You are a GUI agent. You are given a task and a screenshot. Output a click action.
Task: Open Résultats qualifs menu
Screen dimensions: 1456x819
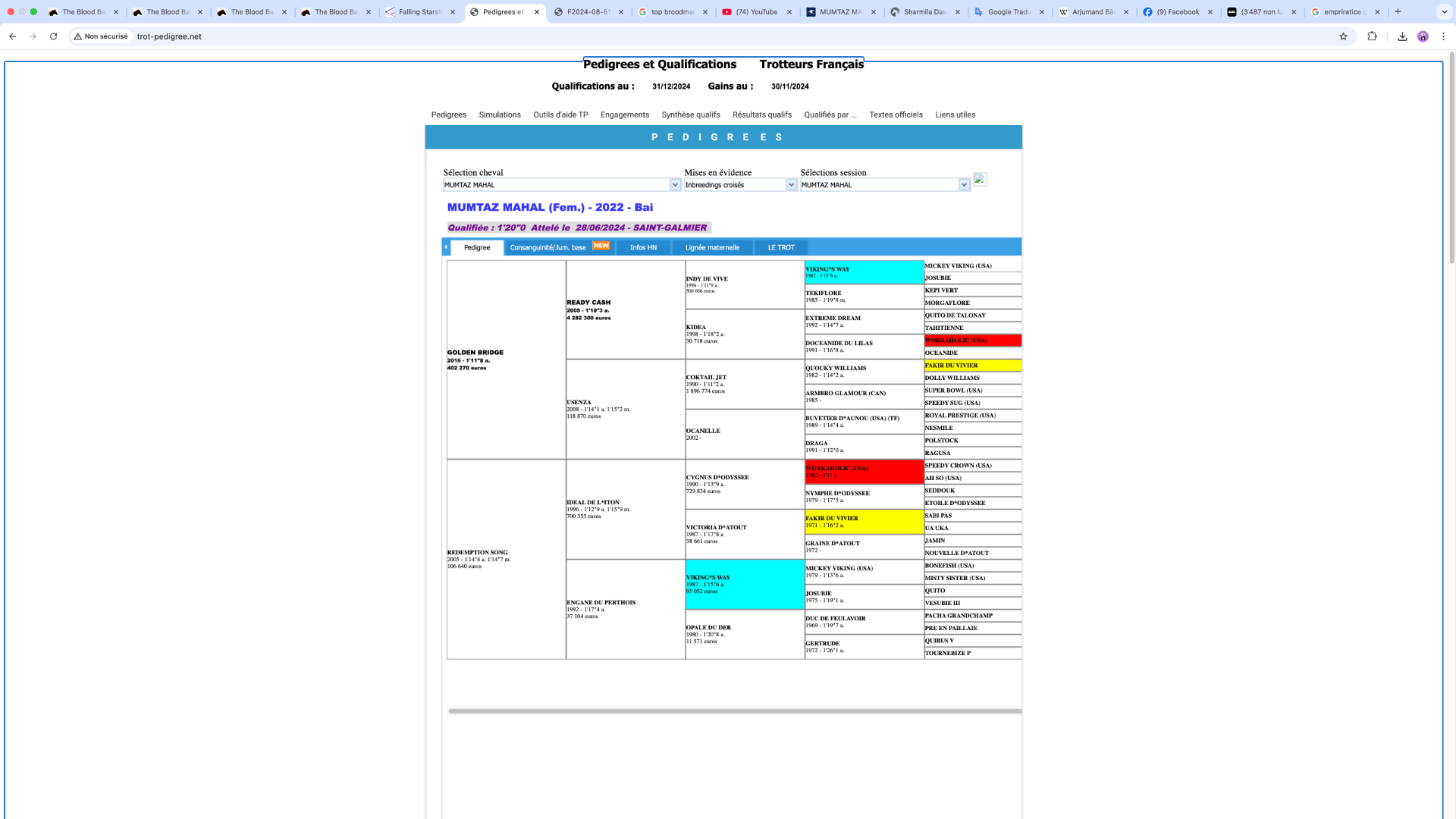[762, 115]
